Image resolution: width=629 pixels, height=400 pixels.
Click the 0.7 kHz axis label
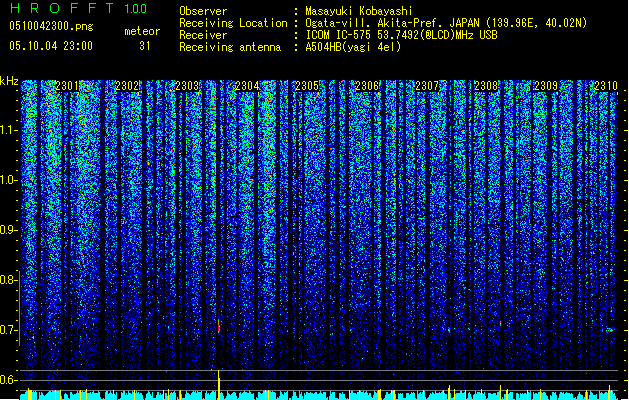(x=8, y=330)
